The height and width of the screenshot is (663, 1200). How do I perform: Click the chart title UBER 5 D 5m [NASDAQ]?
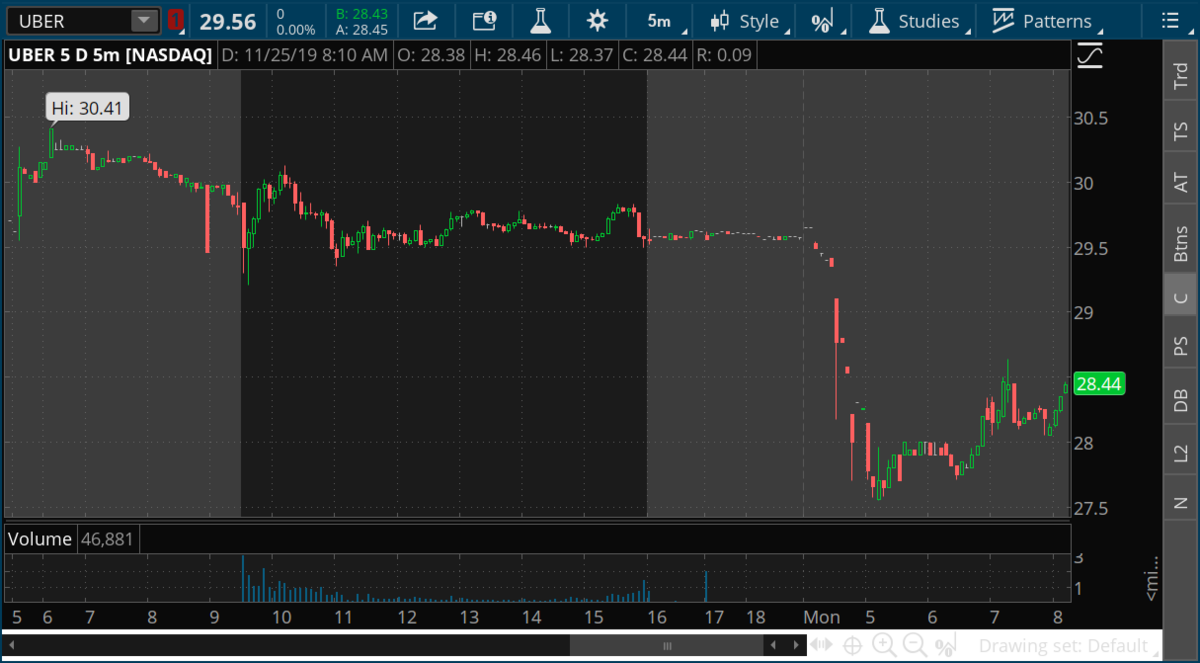110,55
